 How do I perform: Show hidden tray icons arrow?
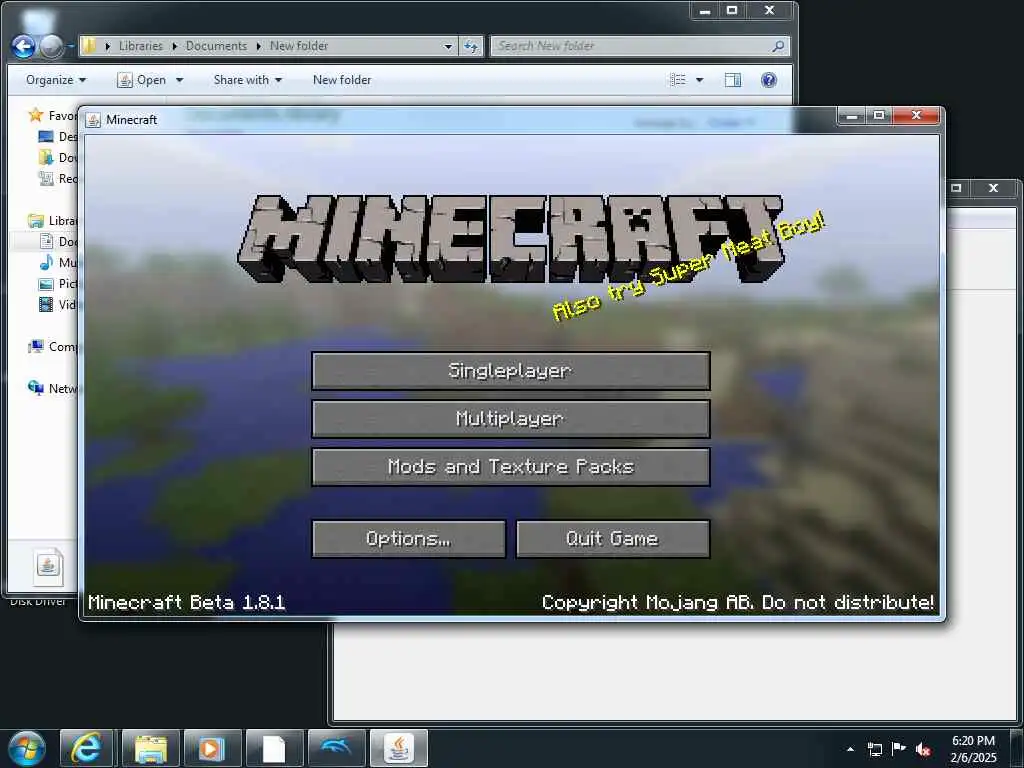(850, 749)
